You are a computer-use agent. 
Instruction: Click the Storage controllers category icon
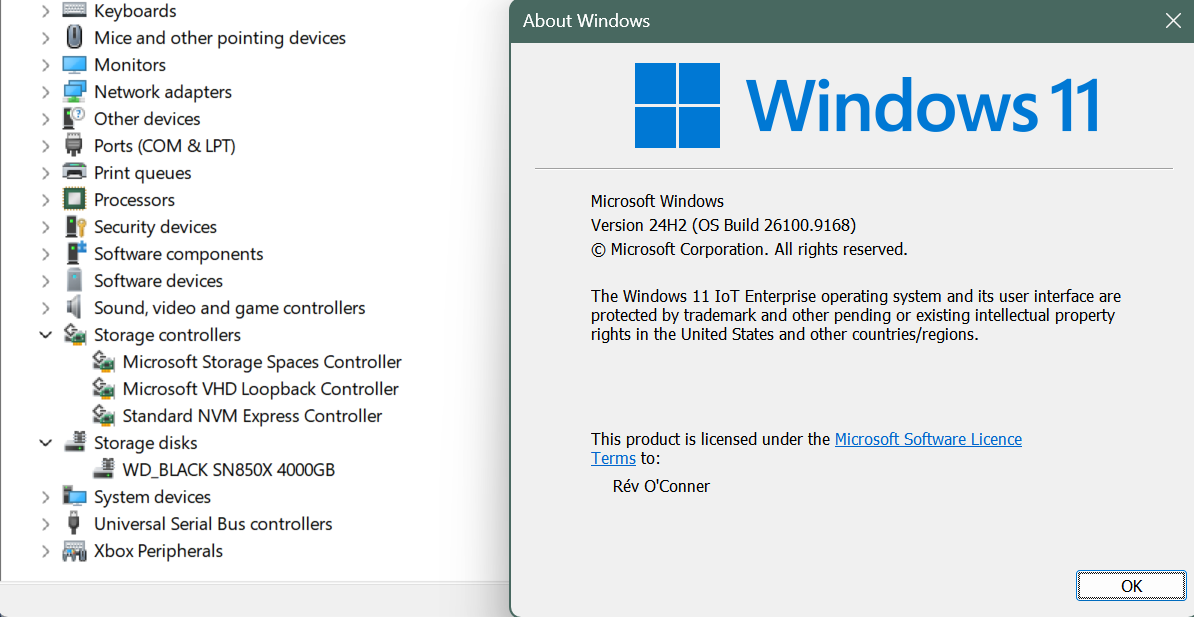click(x=74, y=335)
